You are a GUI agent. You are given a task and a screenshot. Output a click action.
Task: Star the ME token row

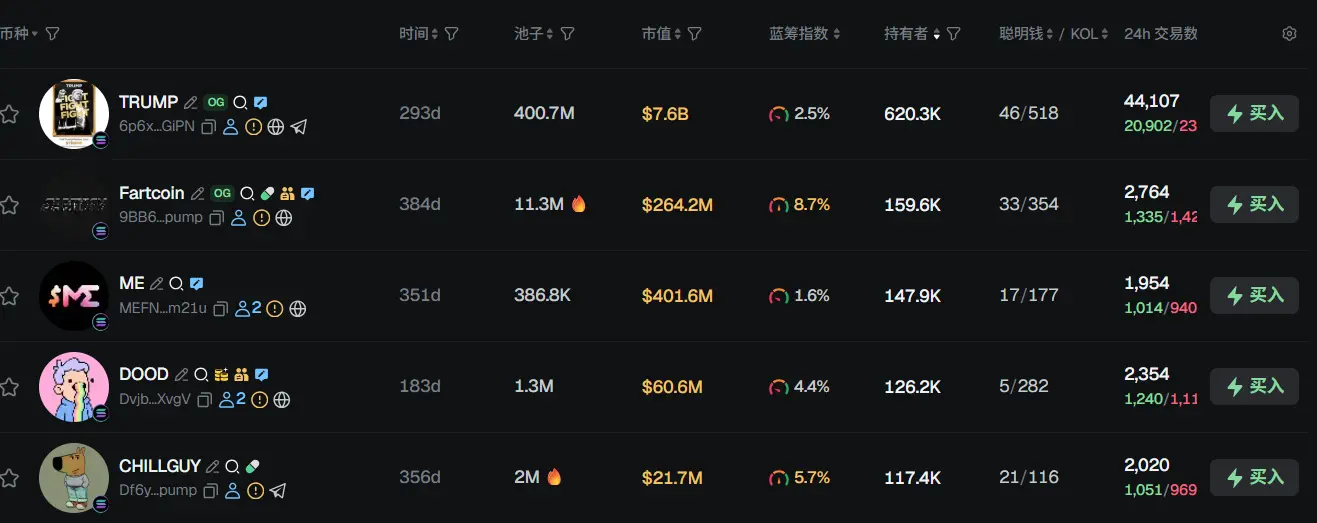10,296
